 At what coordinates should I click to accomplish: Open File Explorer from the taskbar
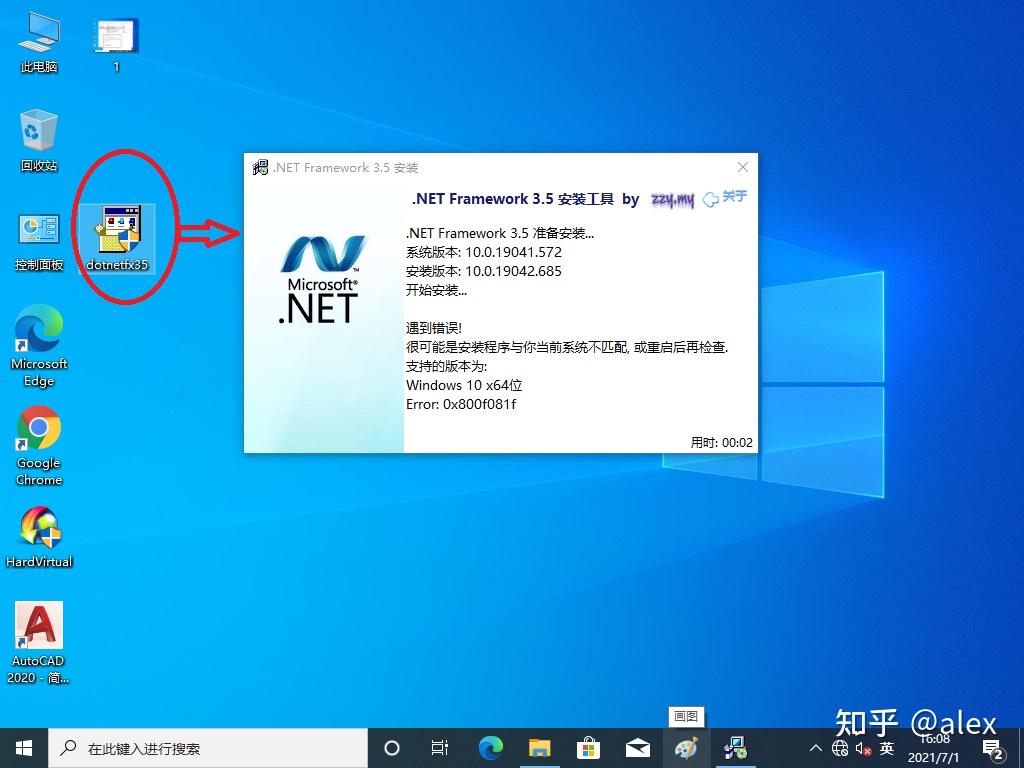pyautogui.click(x=539, y=748)
